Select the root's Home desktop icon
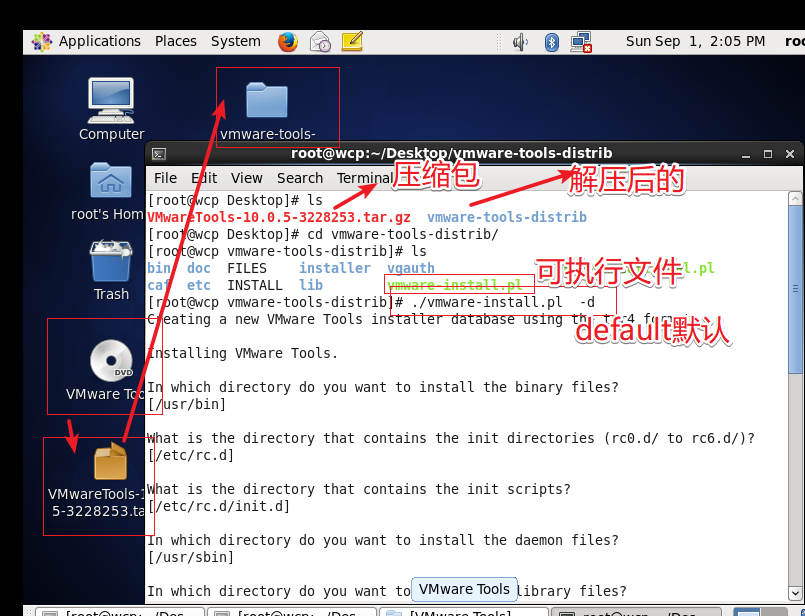The width and height of the screenshot is (805, 616). coord(110,191)
